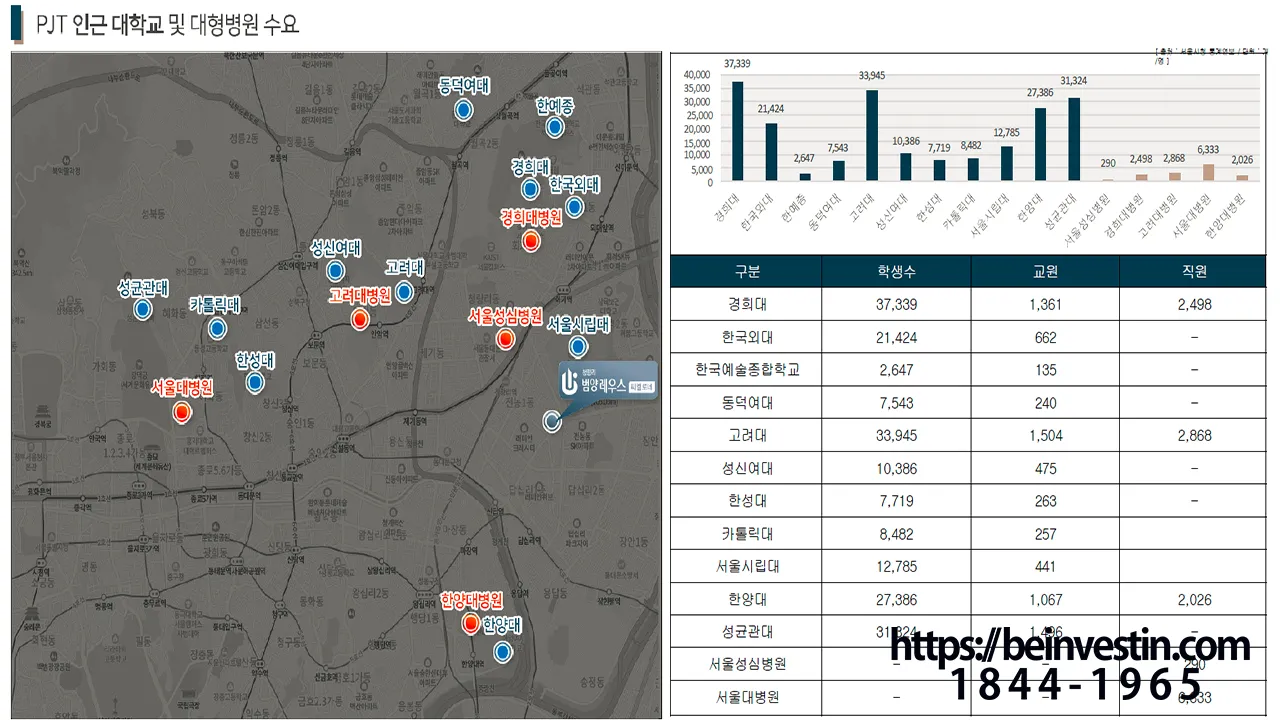1280x720 pixels.
Task: Select the 한국예술종합학교 table row label
Action: (747, 370)
